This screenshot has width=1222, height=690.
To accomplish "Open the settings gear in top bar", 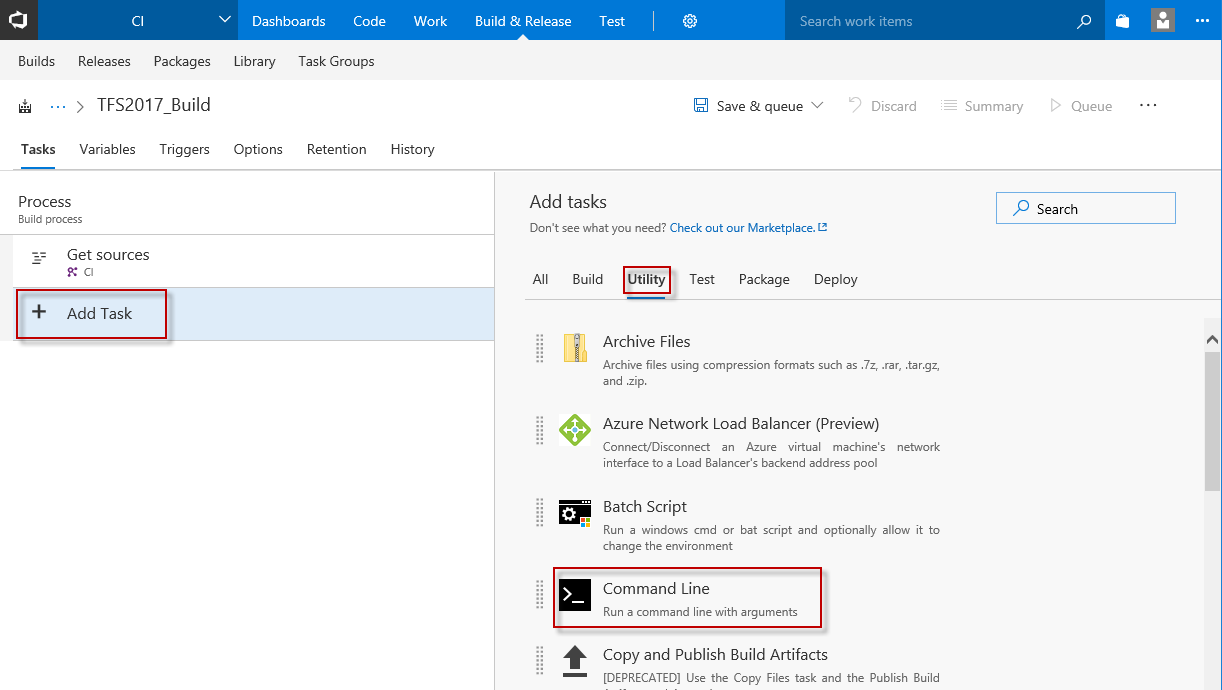I will (x=690, y=21).
